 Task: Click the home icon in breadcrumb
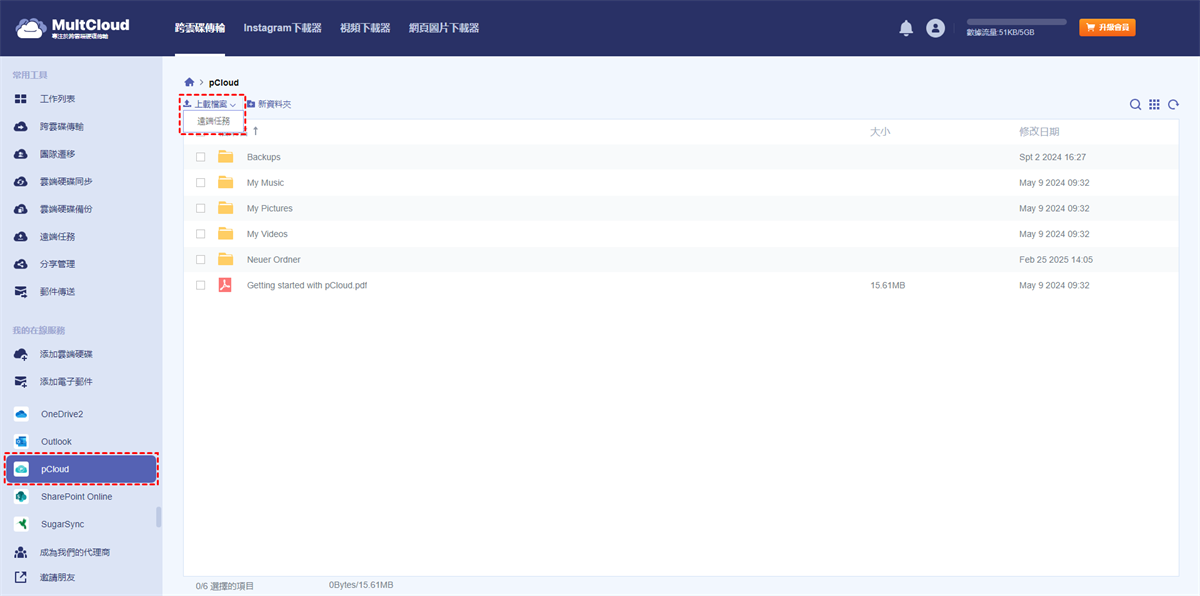(x=189, y=82)
